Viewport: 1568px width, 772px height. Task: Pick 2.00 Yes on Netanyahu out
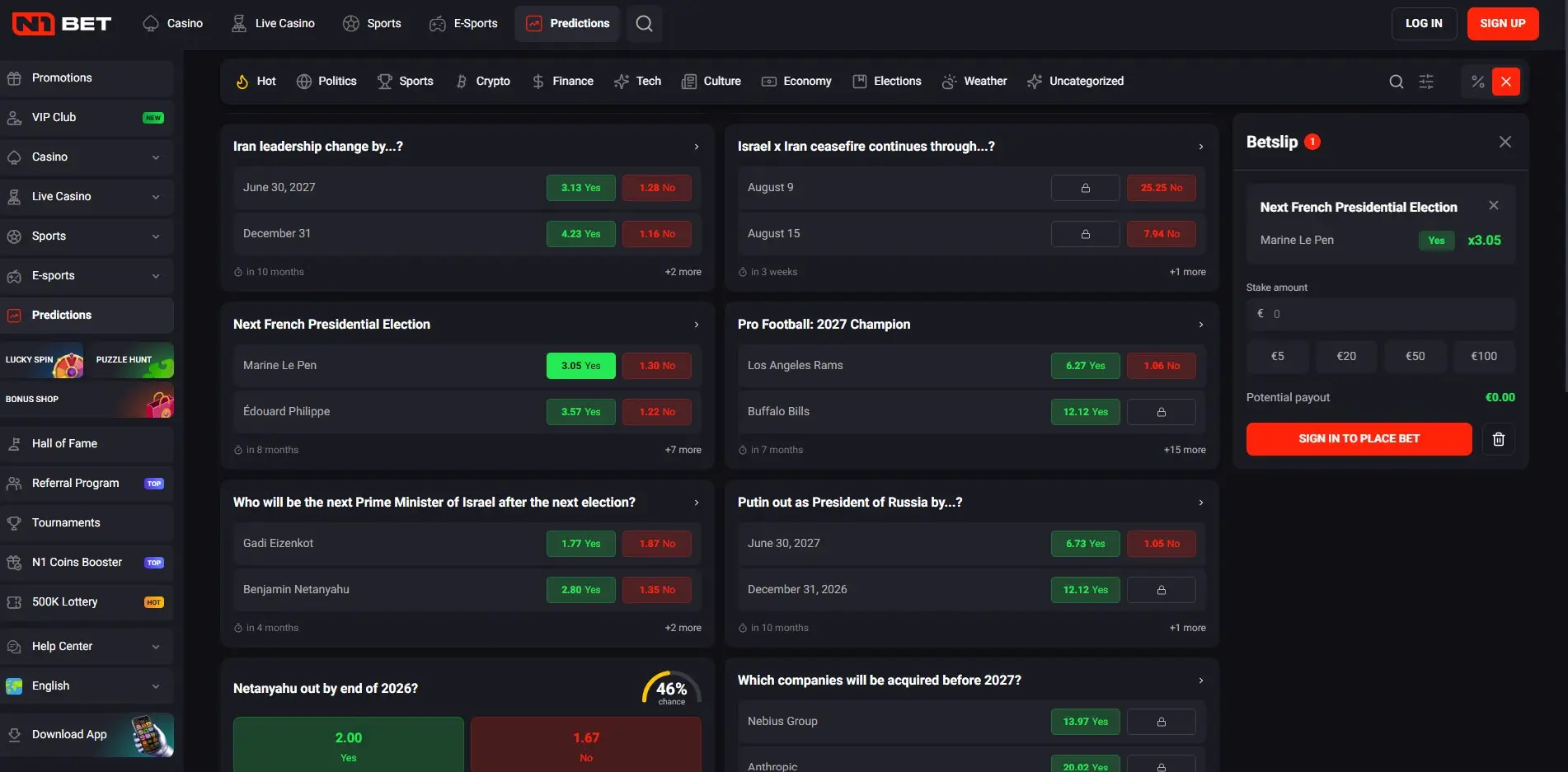click(x=349, y=745)
